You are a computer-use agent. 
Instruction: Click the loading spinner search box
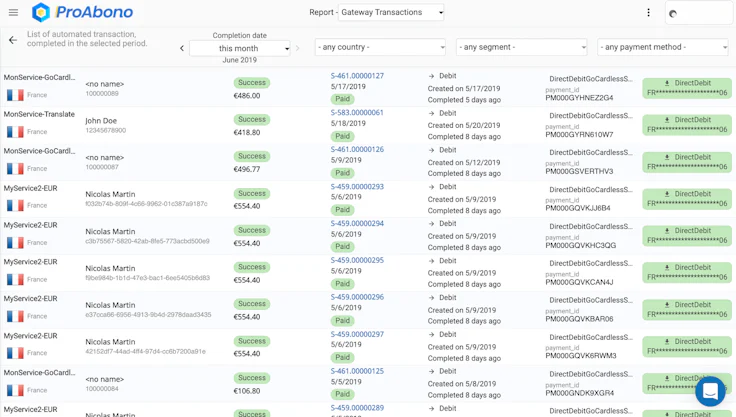pos(699,13)
